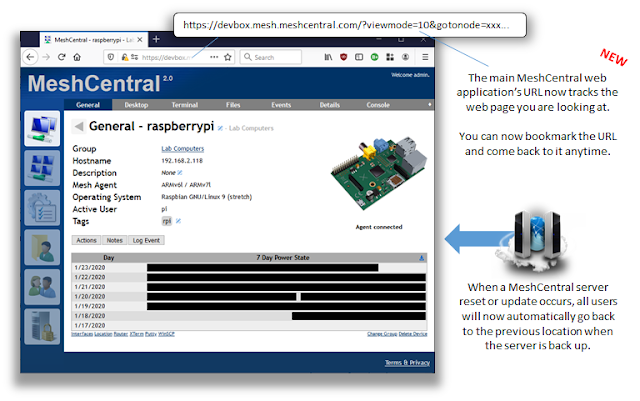Image resolution: width=640 pixels, height=401 pixels.
Task: Open My Server lock sidebar icon
Action: pyautogui.click(x=42, y=327)
